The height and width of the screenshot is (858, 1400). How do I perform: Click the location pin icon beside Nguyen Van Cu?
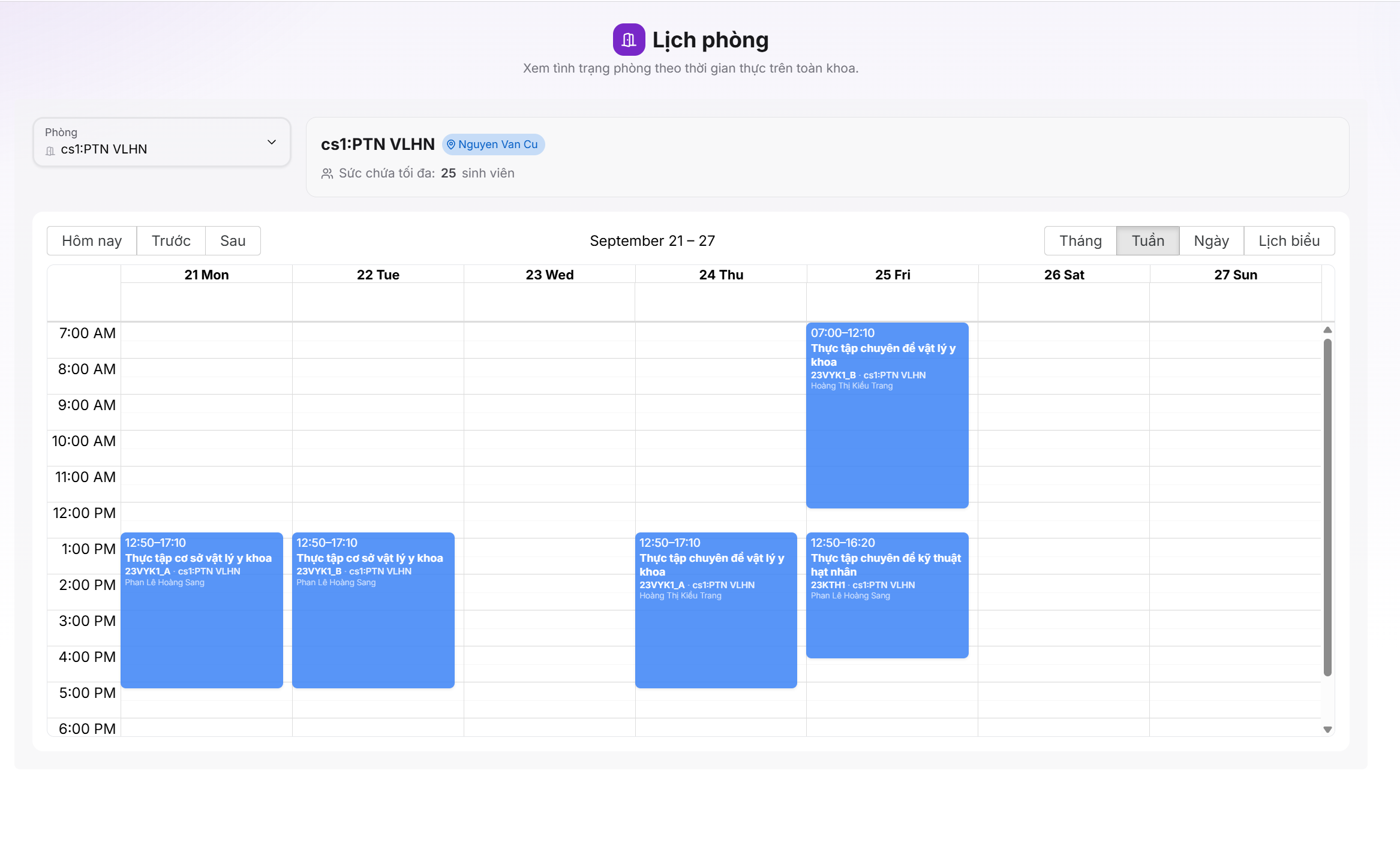451,144
